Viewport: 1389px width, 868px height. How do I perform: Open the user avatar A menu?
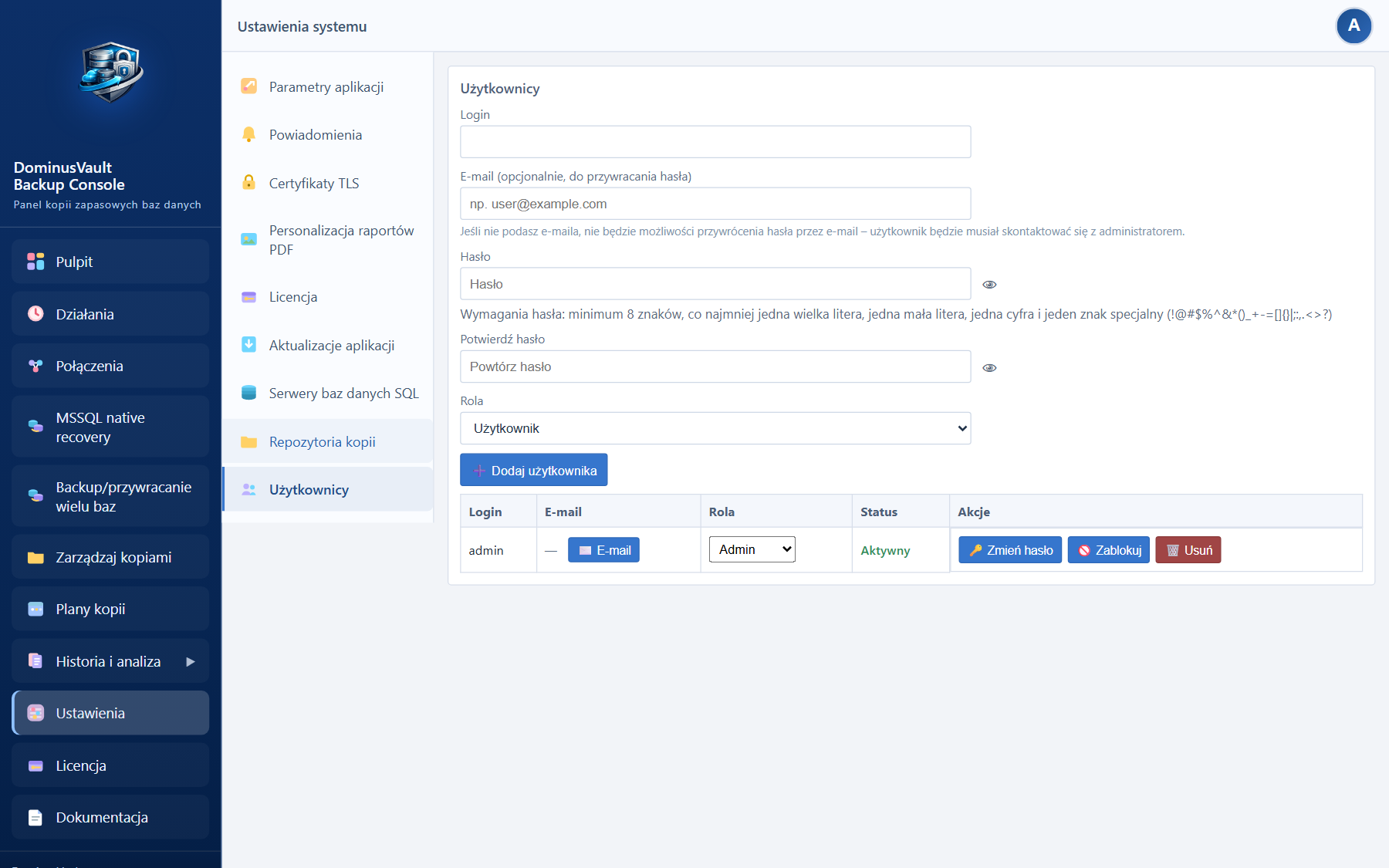(x=1354, y=26)
